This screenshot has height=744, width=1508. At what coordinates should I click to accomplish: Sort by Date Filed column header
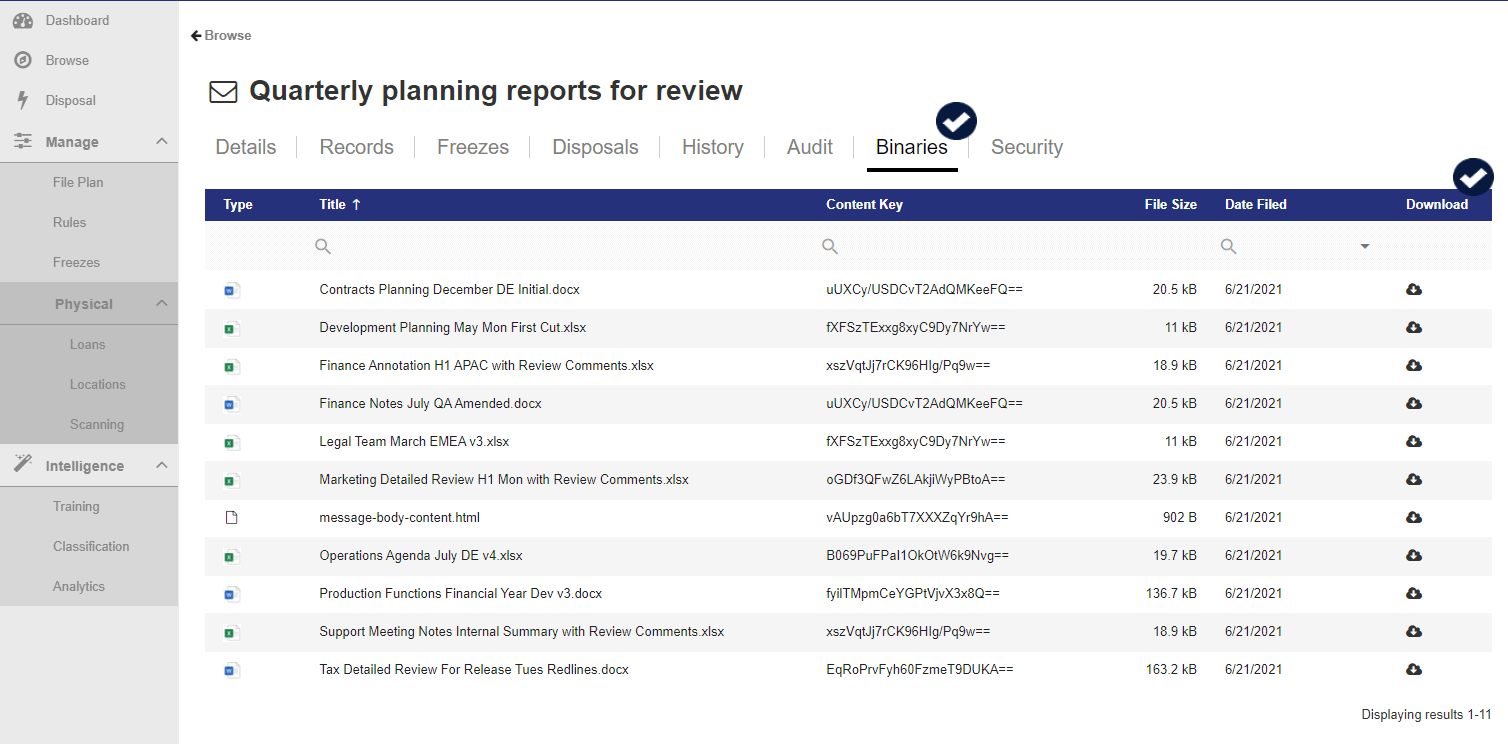1256,204
